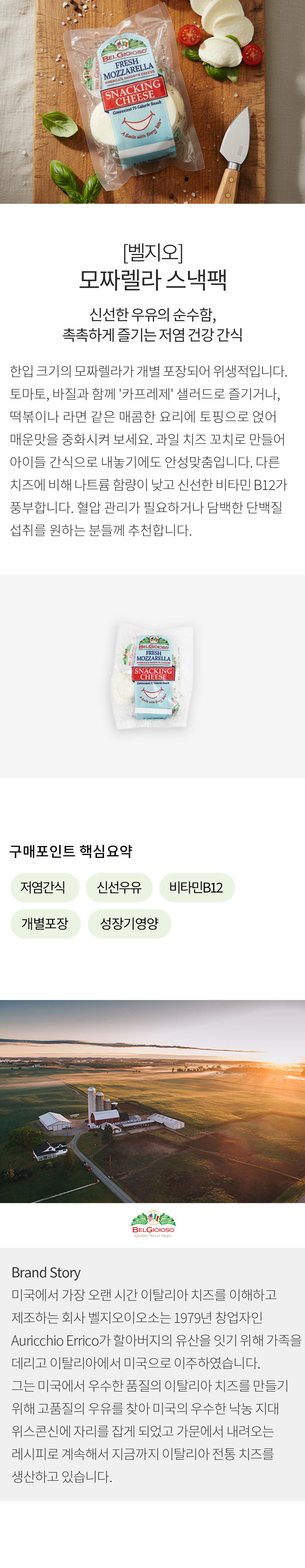Open the top mozzarella package hero photo
The width and height of the screenshot is (305, 1568).
(152, 102)
